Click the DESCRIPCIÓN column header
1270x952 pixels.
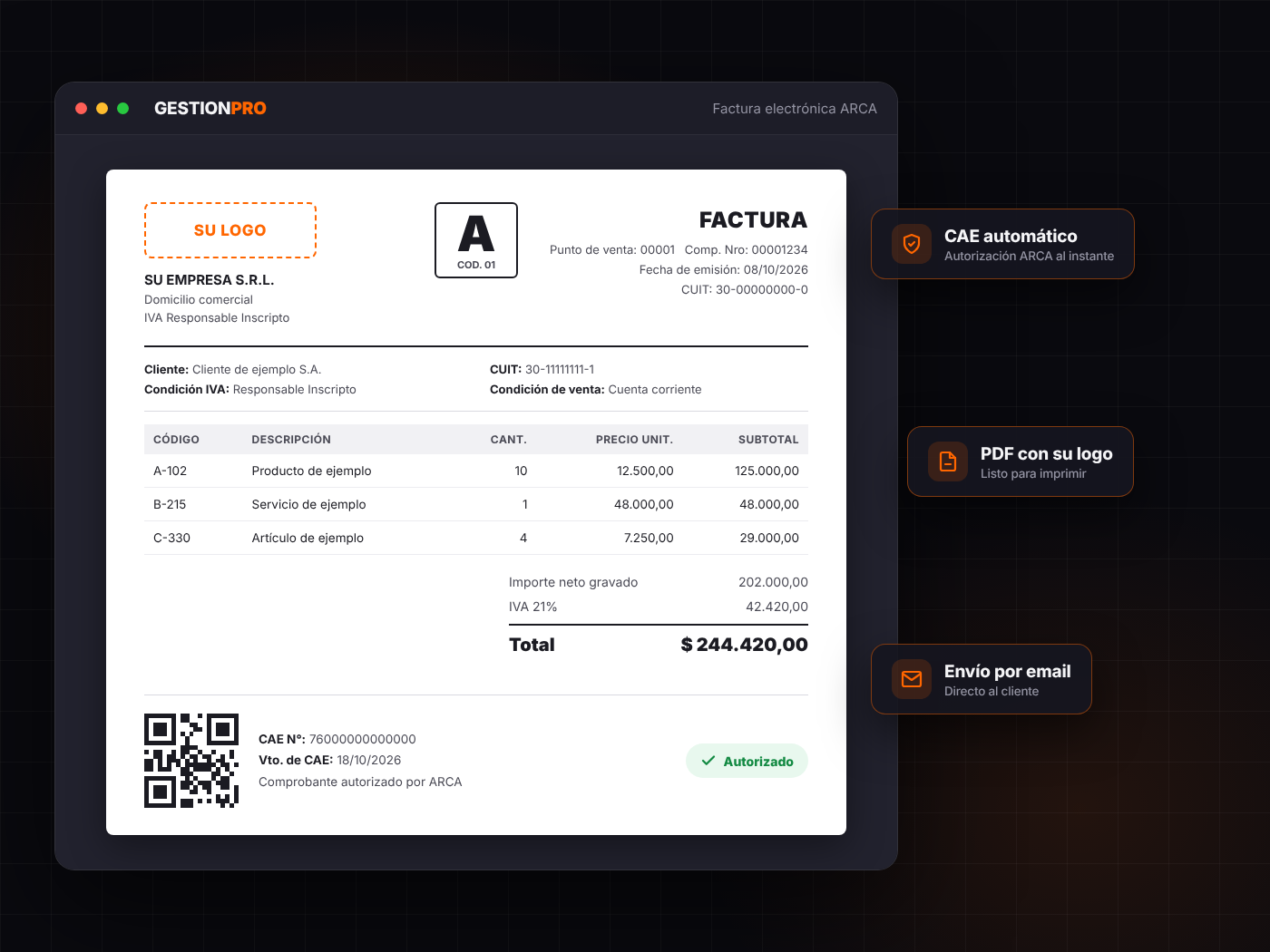tap(291, 440)
